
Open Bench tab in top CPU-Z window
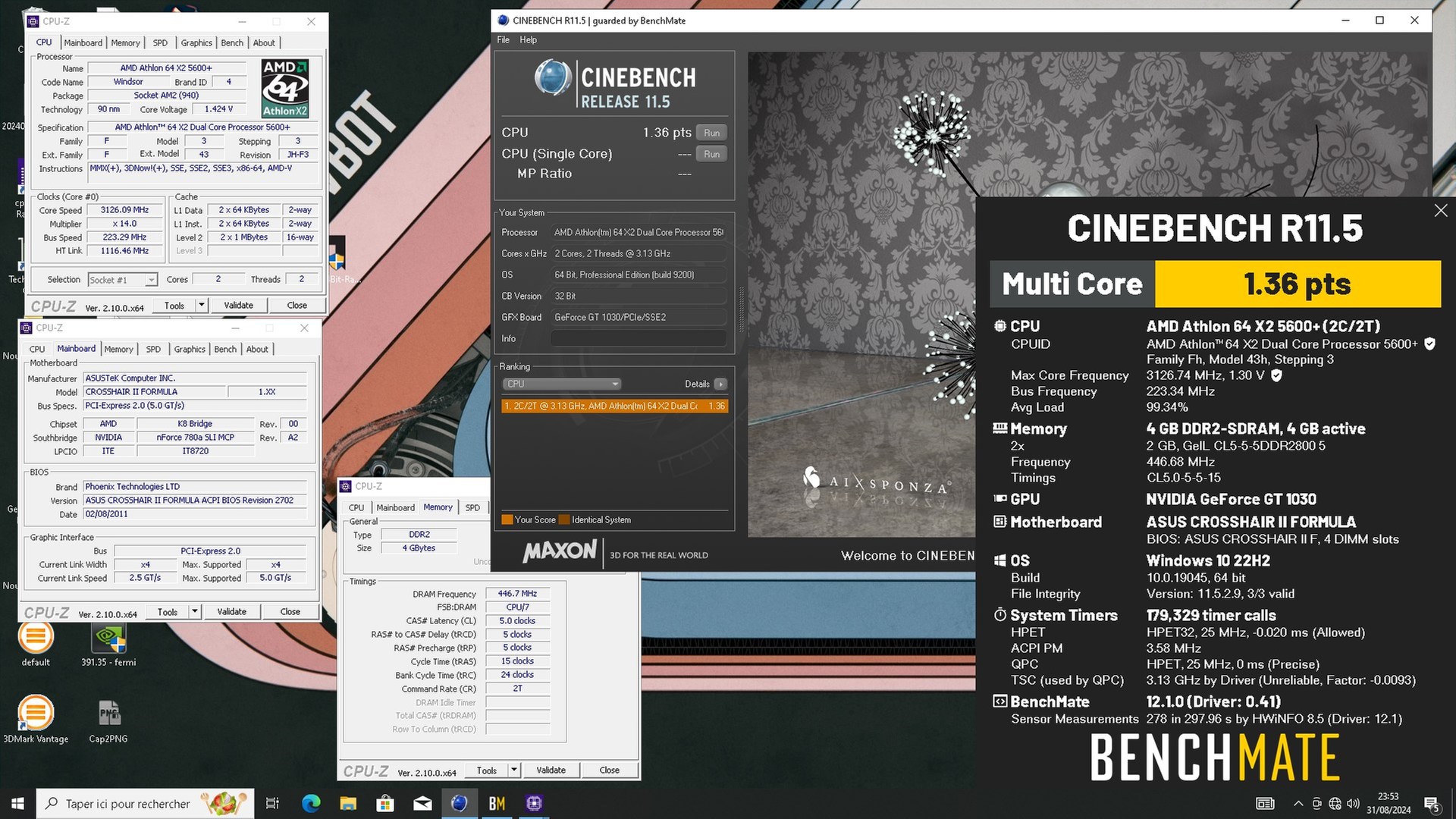(x=232, y=42)
